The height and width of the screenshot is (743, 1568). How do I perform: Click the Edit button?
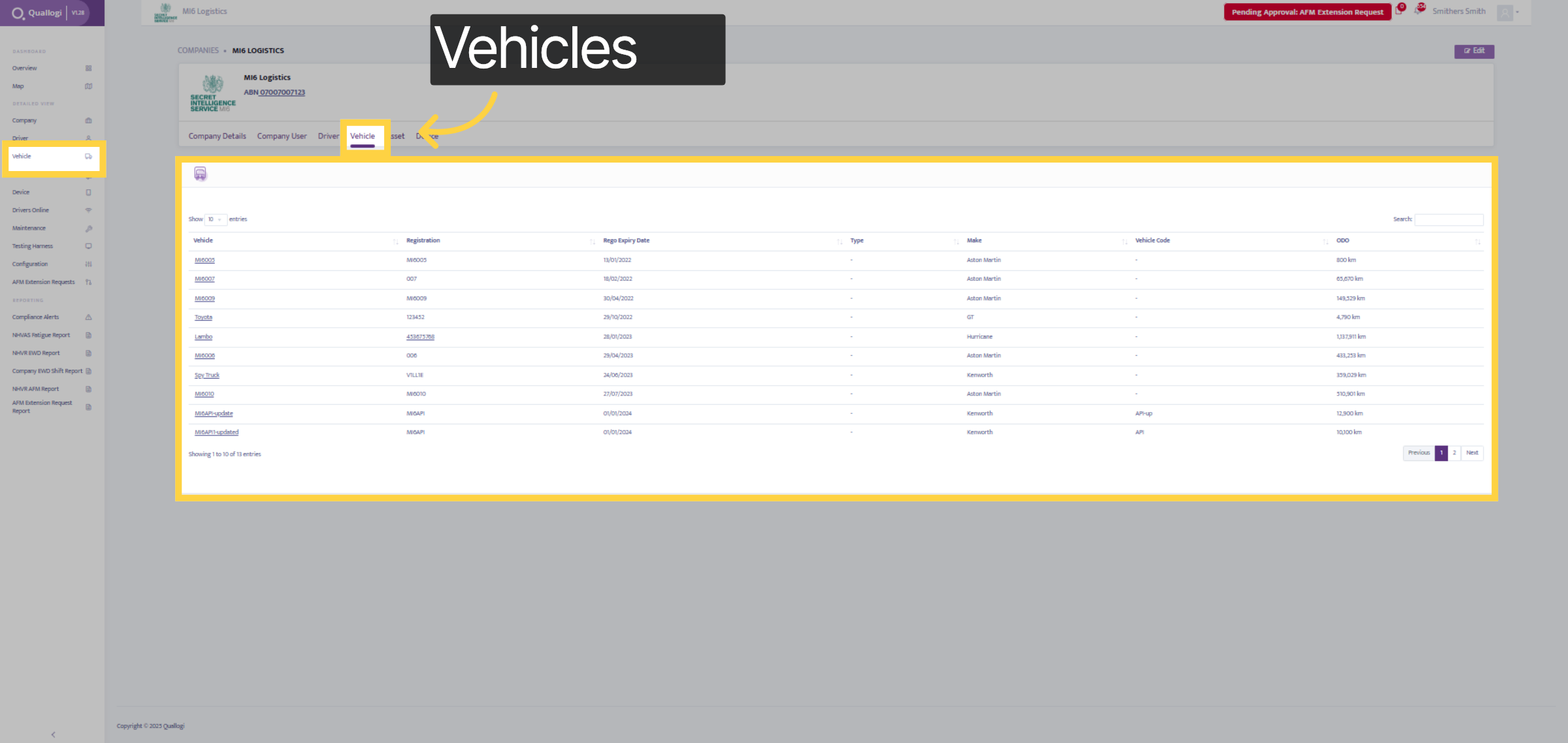[1474, 51]
